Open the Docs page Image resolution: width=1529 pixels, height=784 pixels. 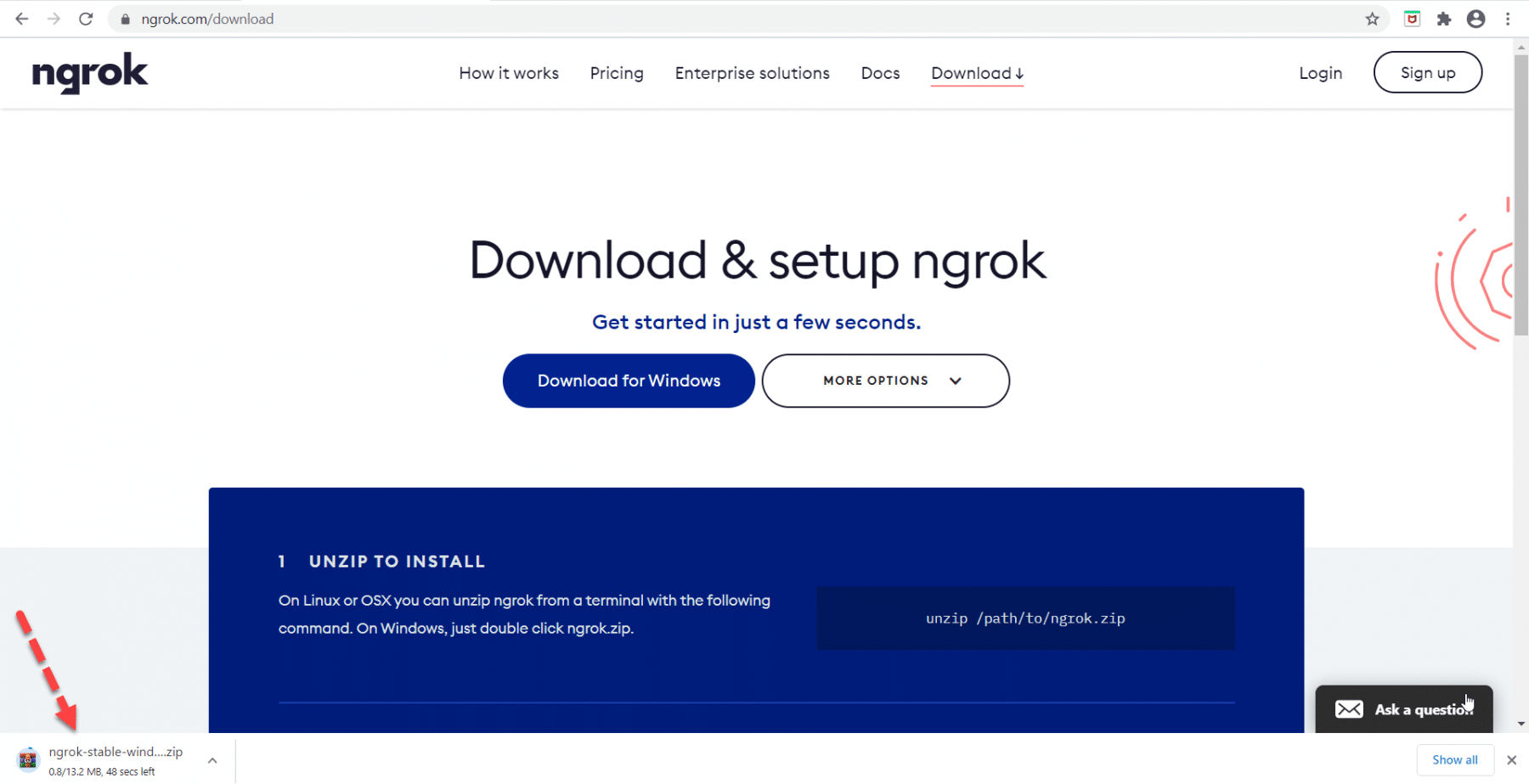(x=880, y=73)
